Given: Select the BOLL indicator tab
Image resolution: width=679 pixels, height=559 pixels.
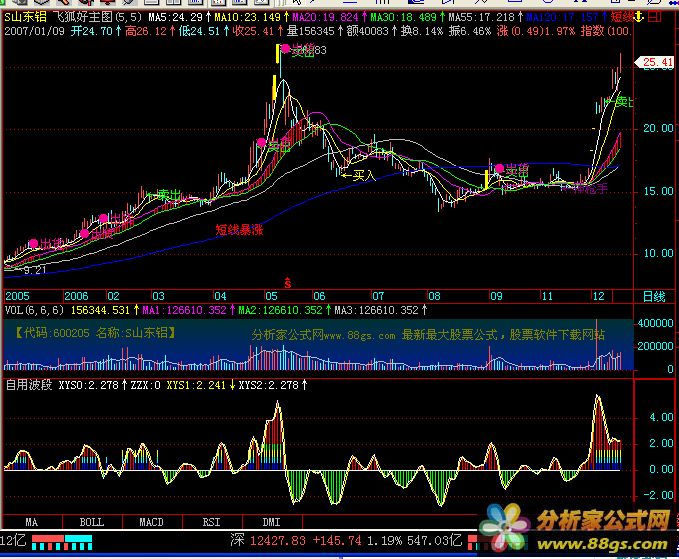Looking at the screenshot, I should click(91, 522).
